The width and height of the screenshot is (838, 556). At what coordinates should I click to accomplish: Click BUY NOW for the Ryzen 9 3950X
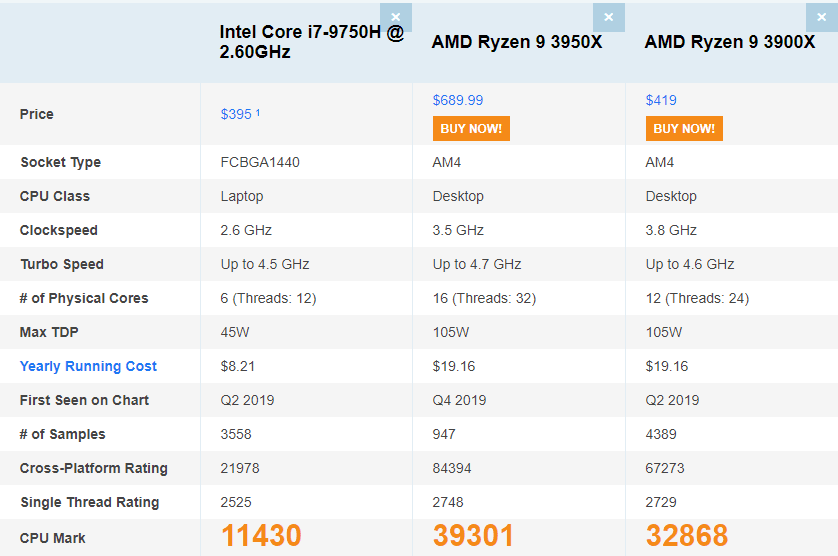(471, 129)
